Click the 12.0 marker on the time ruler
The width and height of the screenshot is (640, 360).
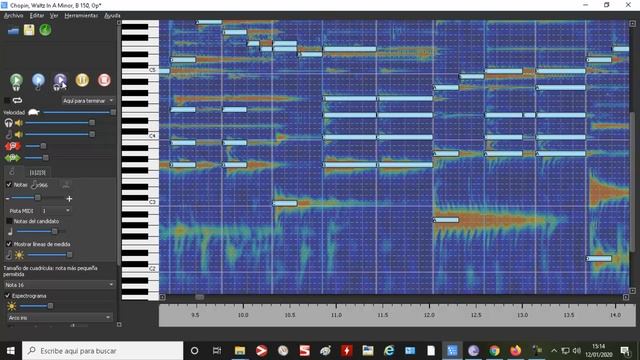point(429,315)
